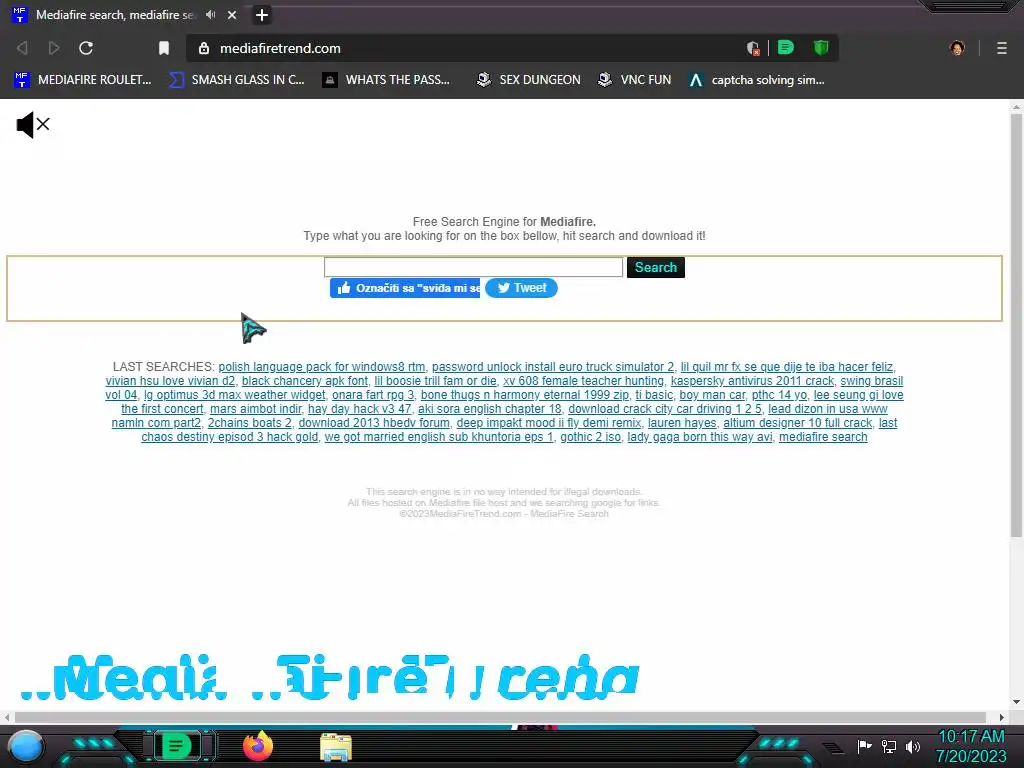The image size is (1024, 768).
Task: Click the vertical scrollbar thumb
Action: click(1016, 325)
